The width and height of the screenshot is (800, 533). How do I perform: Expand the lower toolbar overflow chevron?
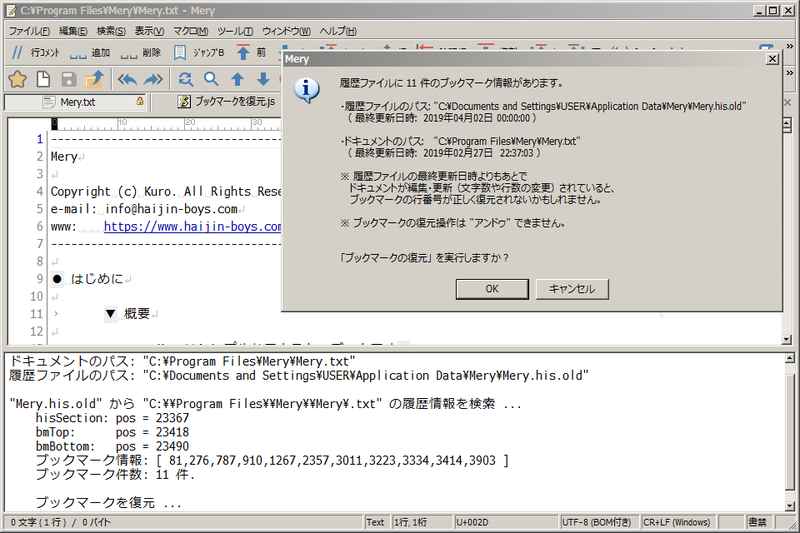790,73
